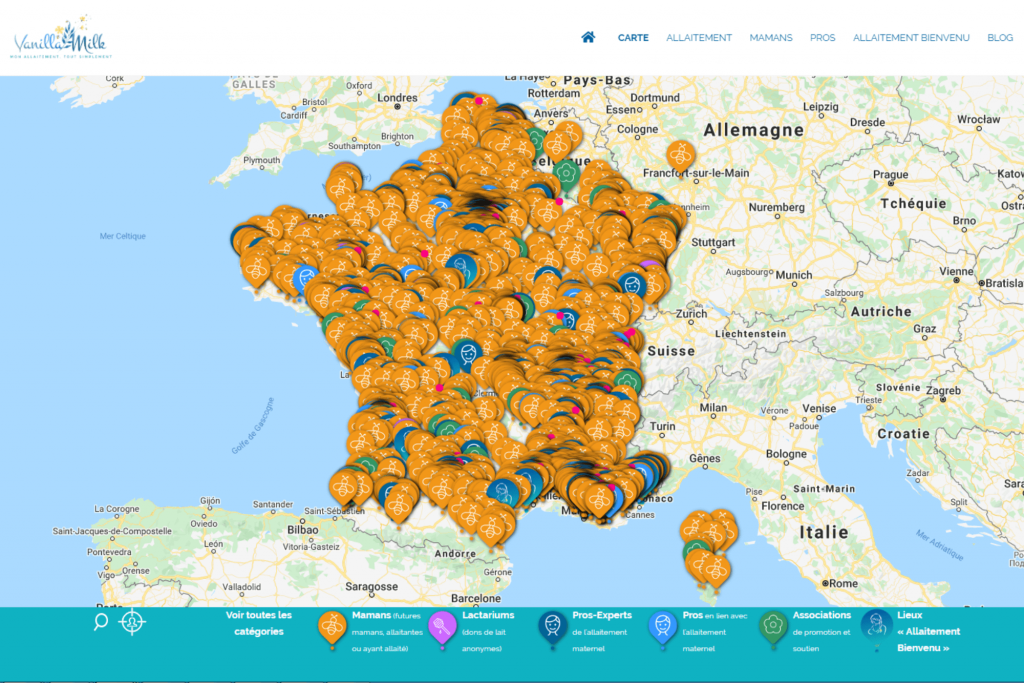The width and height of the screenshot is (1024, 683).
Task: Go to the MAMANS menu
Action: point(771,38)
